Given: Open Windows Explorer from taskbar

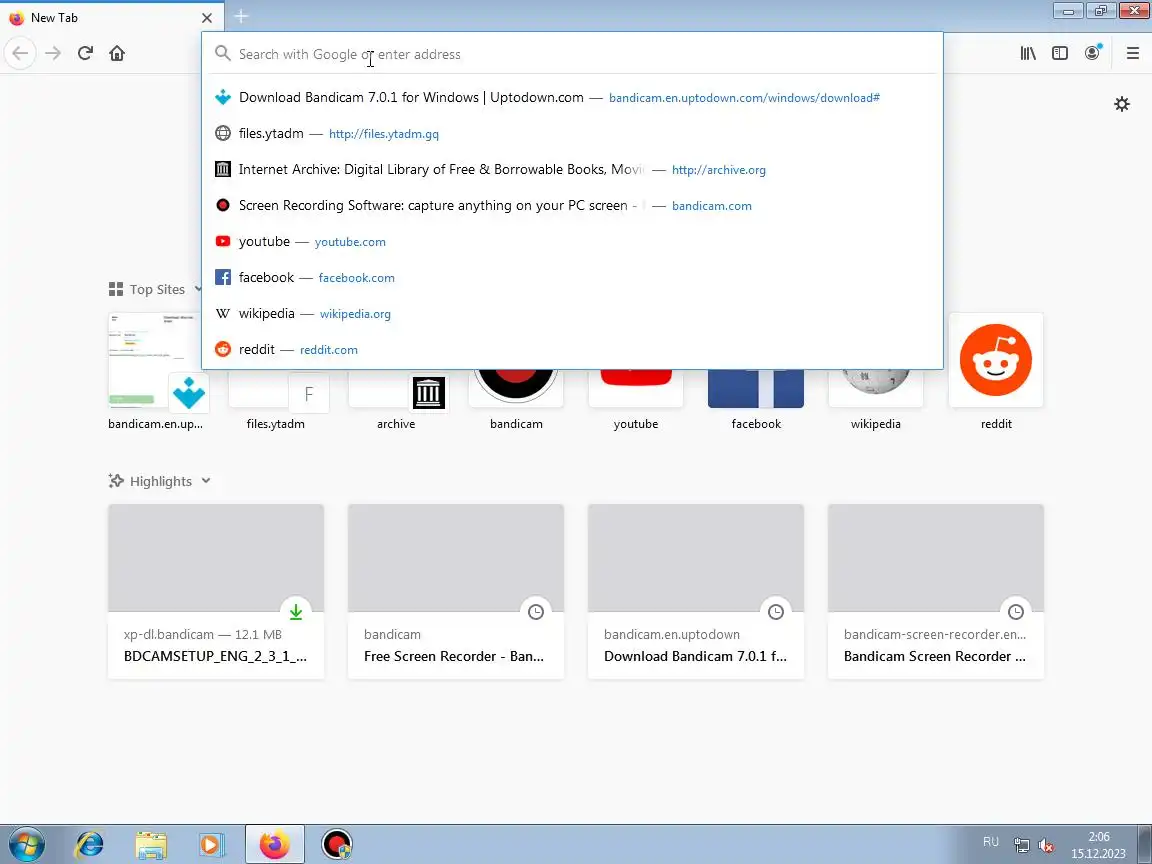Looking at the screenshot, I should (x=151, y=845).
